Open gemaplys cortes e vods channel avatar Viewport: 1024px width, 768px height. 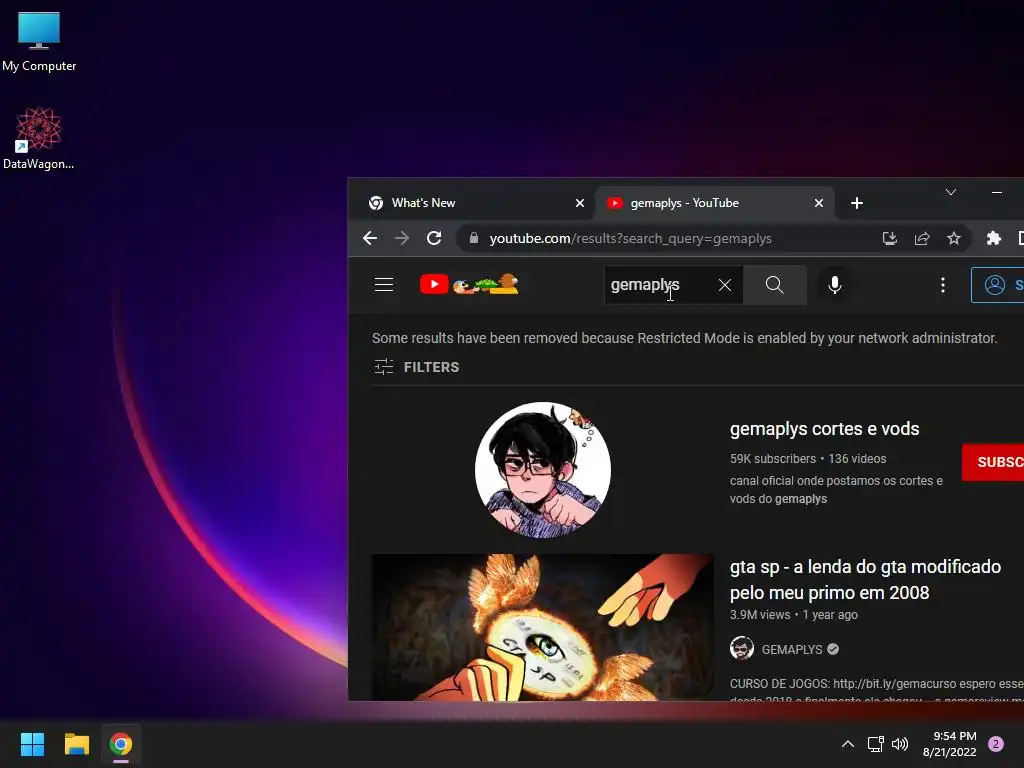pyautogui.click(x=543, y=470)
